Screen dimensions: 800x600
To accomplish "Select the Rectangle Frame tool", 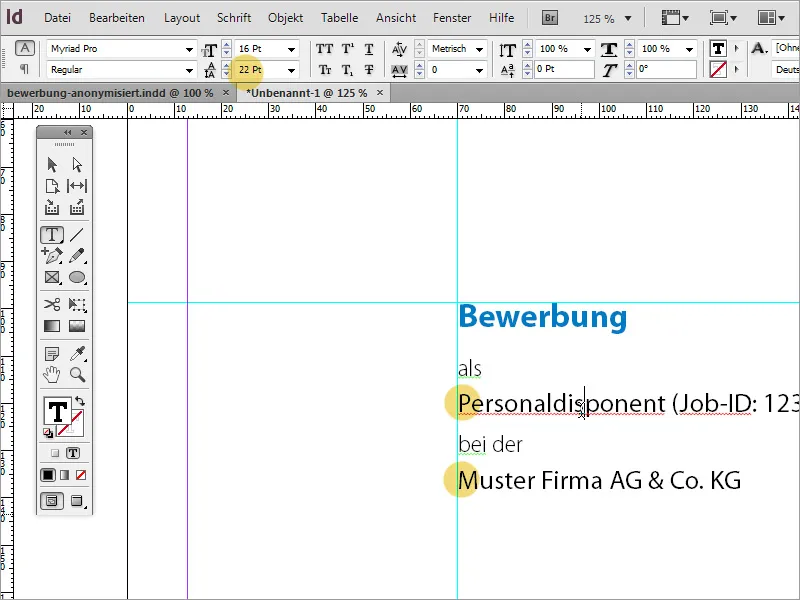I will (x=52, y=277).
